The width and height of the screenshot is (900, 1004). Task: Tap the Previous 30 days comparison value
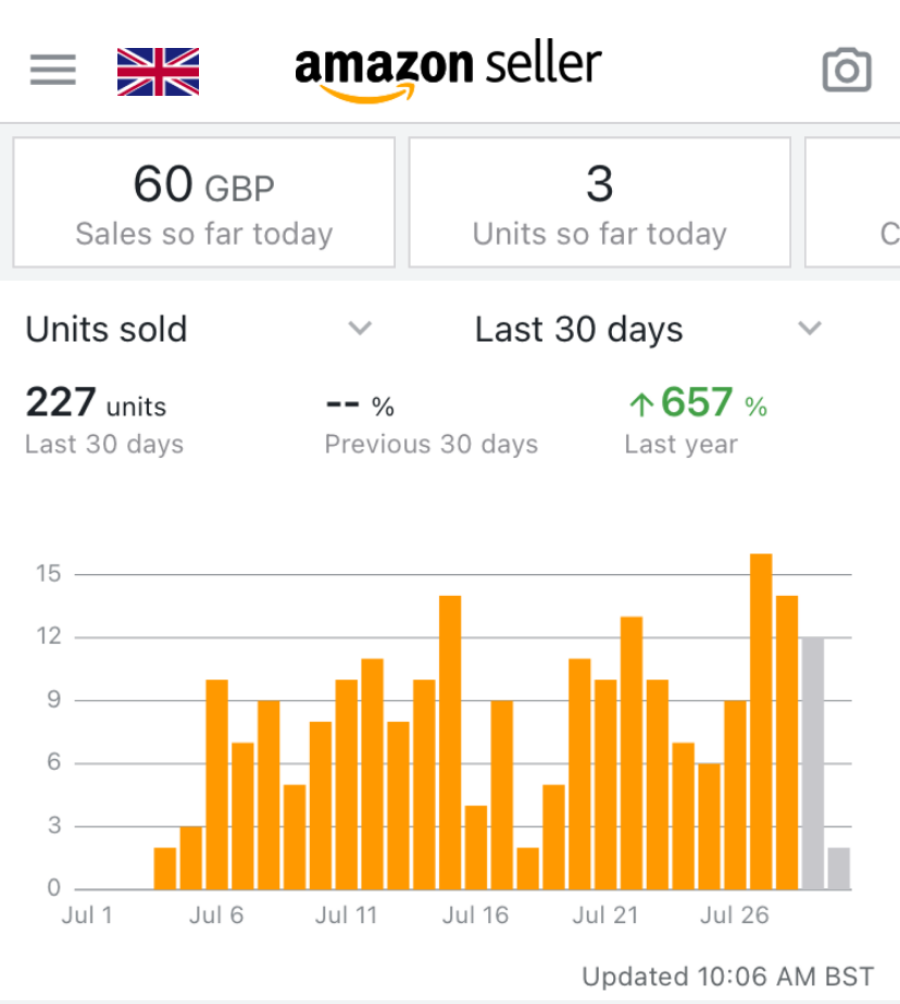tap(360, 406)
